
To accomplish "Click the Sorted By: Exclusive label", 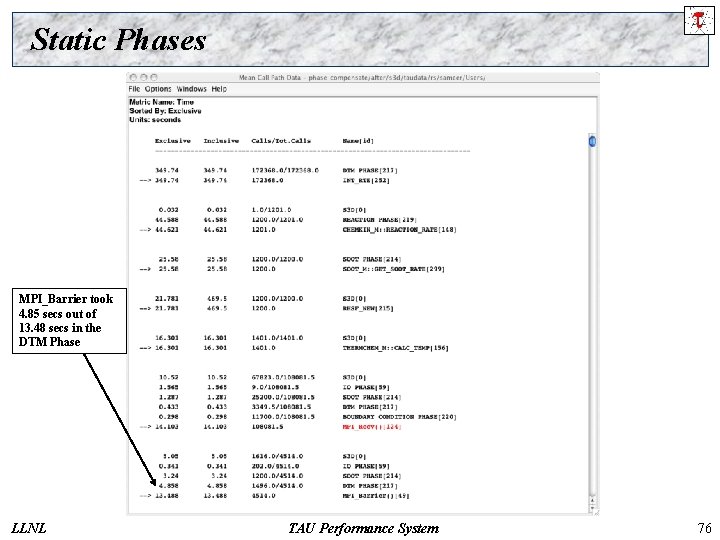I will click(165, 111).
